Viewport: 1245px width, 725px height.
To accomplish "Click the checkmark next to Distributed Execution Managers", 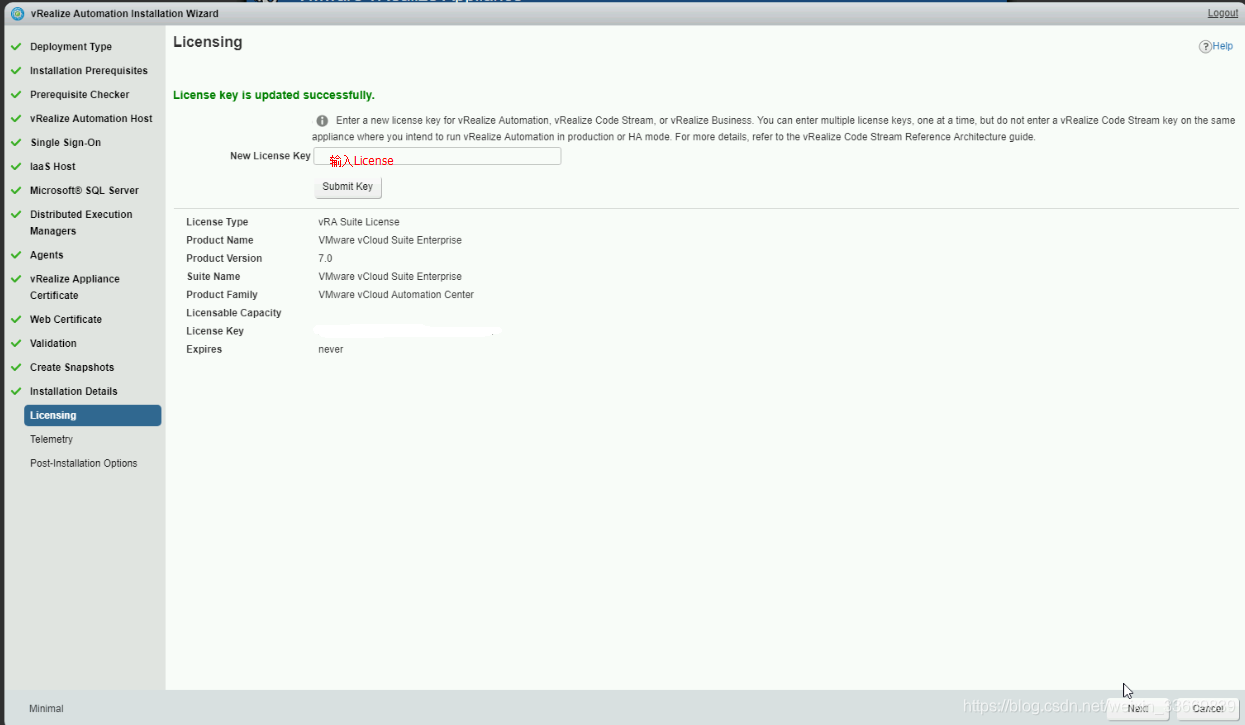I will pyautogui.click(x=16, y=215).
